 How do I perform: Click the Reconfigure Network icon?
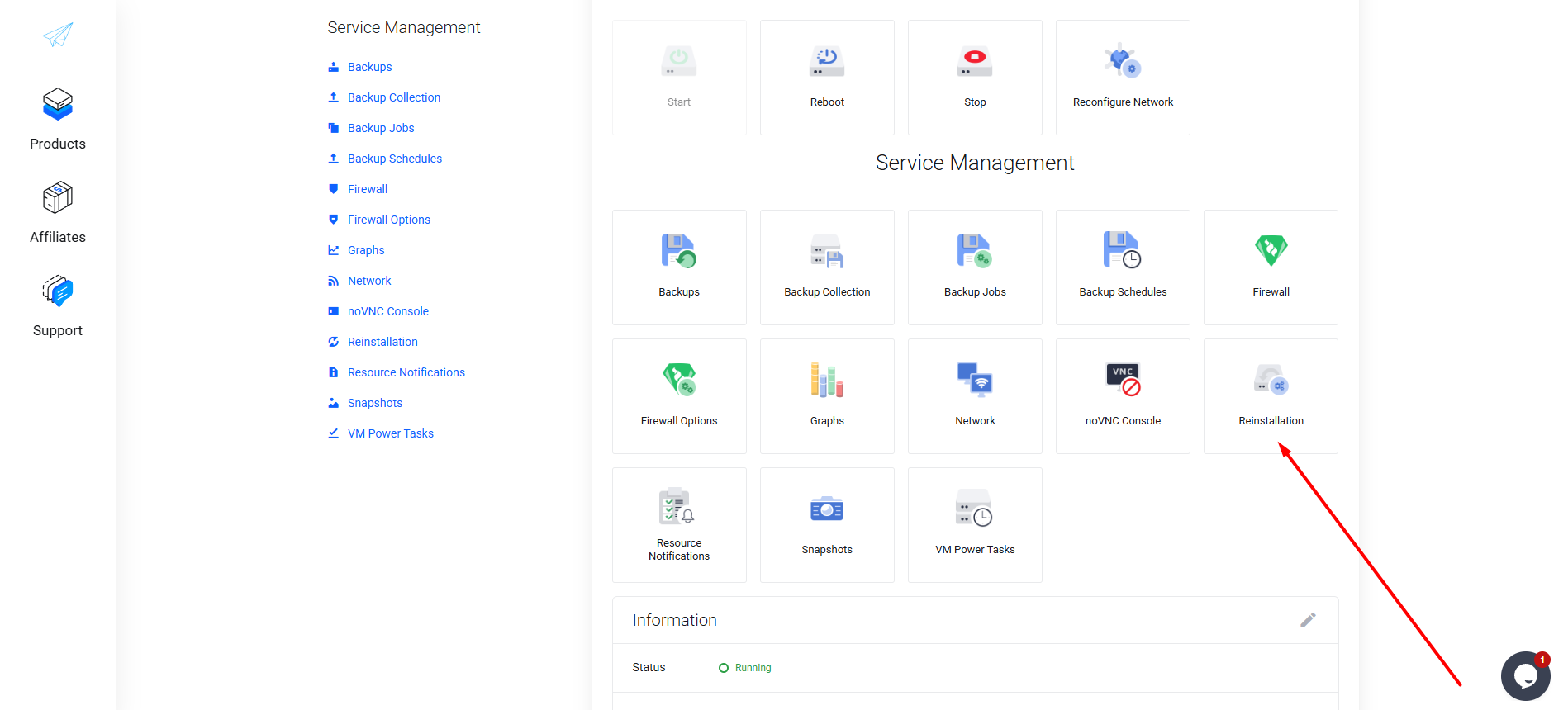[x=1123, y=60]
